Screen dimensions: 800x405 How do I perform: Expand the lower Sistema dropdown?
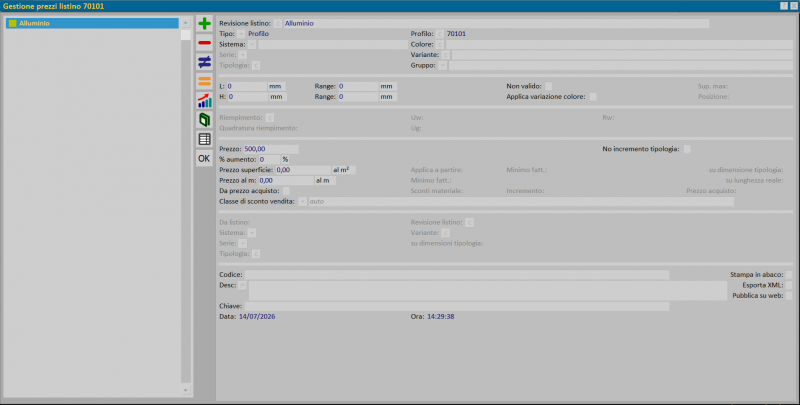click(252, 233)
